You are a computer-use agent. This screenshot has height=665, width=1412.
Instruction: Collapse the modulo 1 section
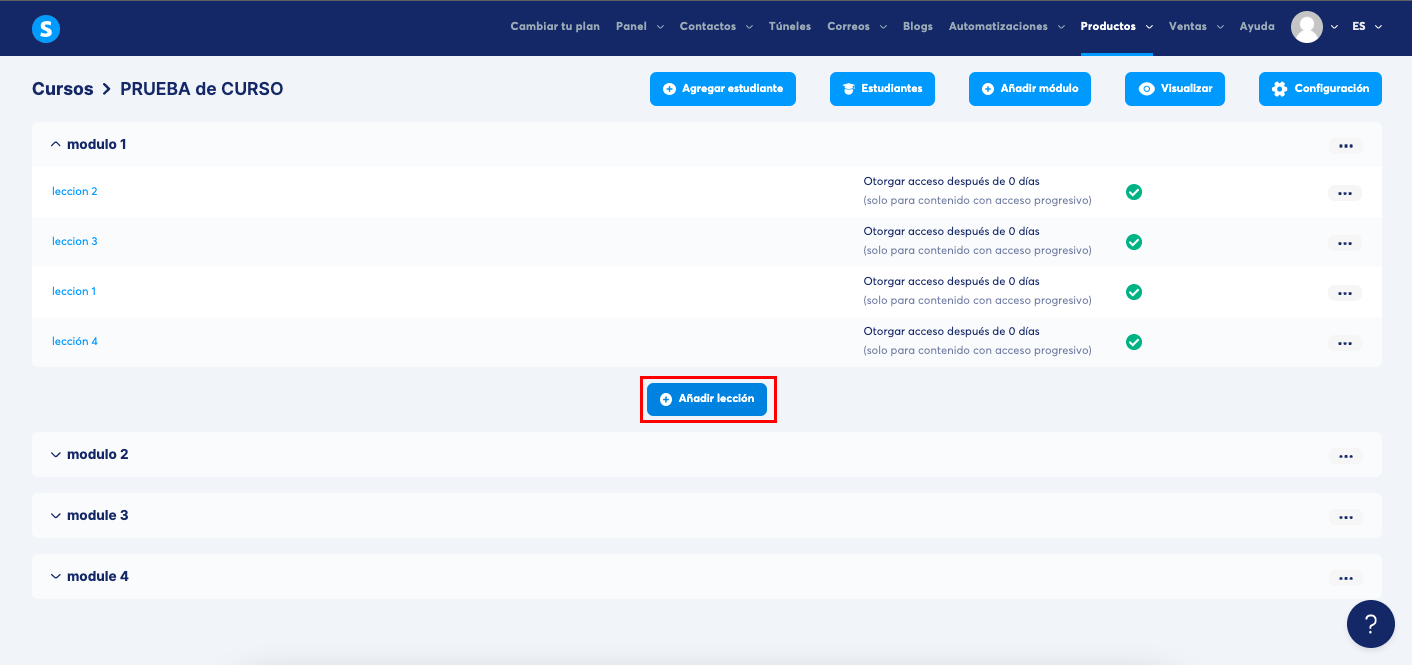[x=56, y=145]
